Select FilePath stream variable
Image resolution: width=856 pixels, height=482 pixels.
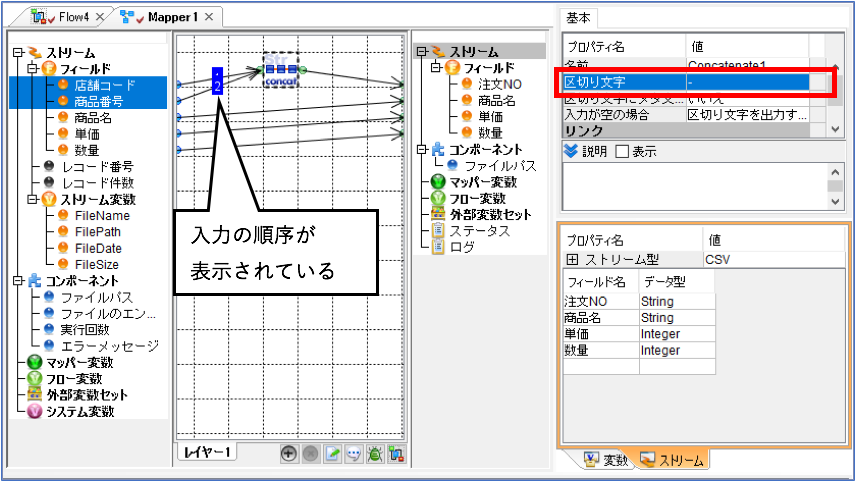(98, 232)
